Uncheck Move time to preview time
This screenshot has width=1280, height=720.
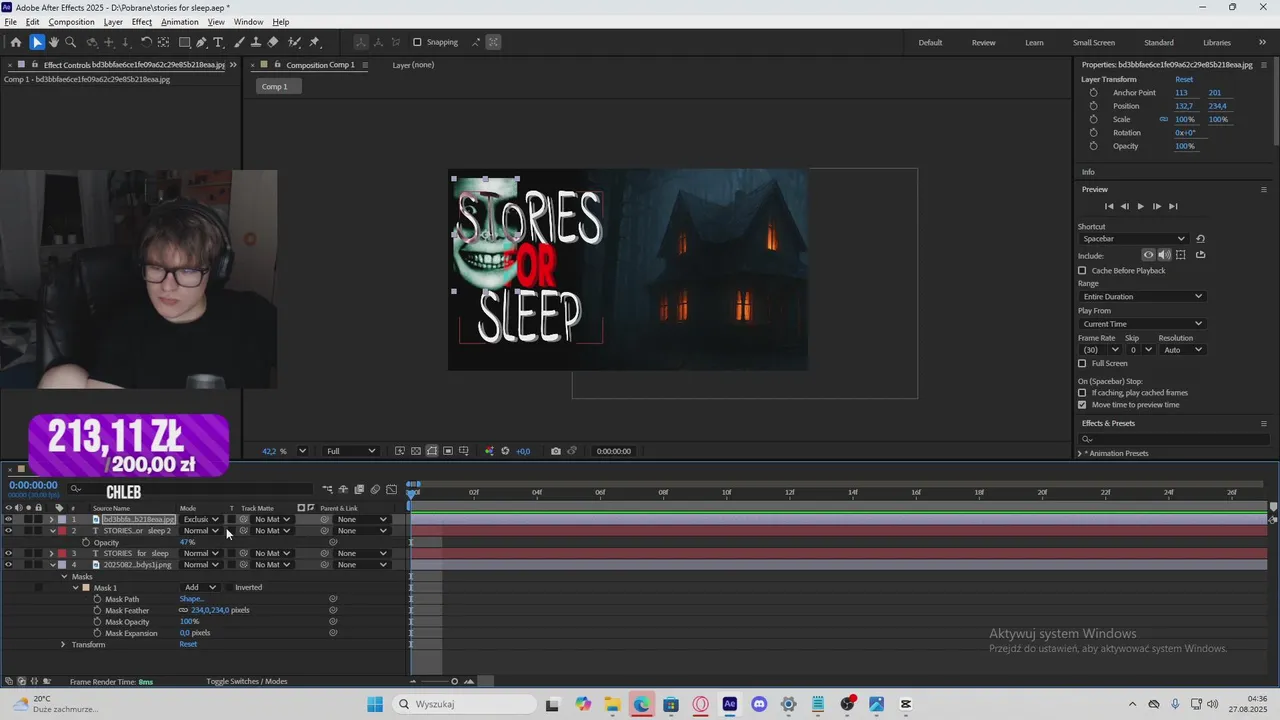[x=1082, y=405]
